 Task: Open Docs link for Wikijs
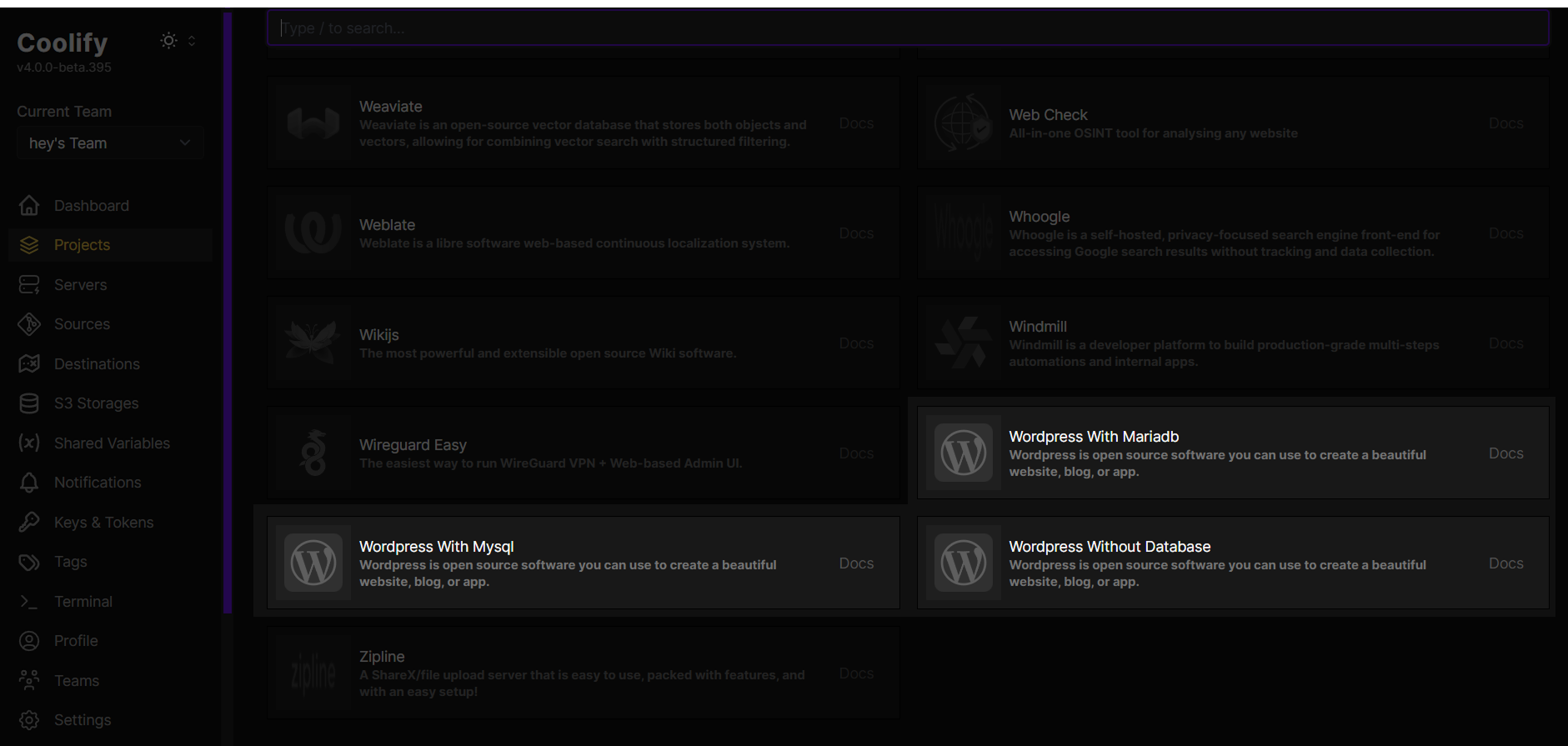coord(856,343)
